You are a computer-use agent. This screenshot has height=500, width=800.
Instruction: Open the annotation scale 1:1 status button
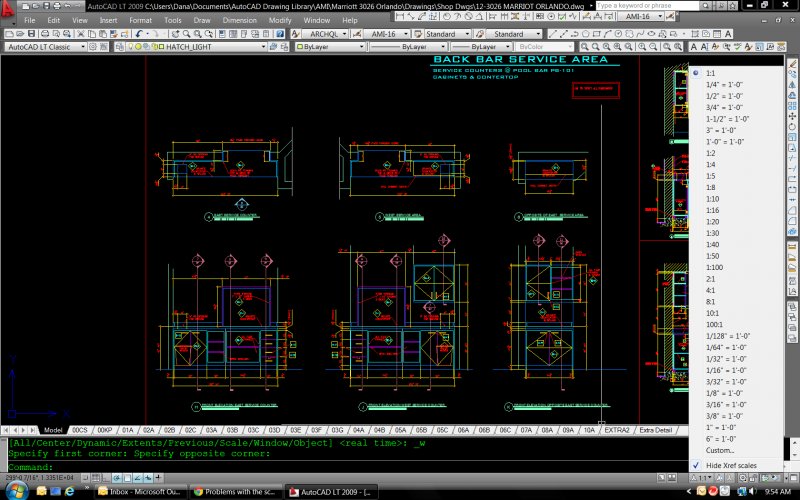[702, 478]
